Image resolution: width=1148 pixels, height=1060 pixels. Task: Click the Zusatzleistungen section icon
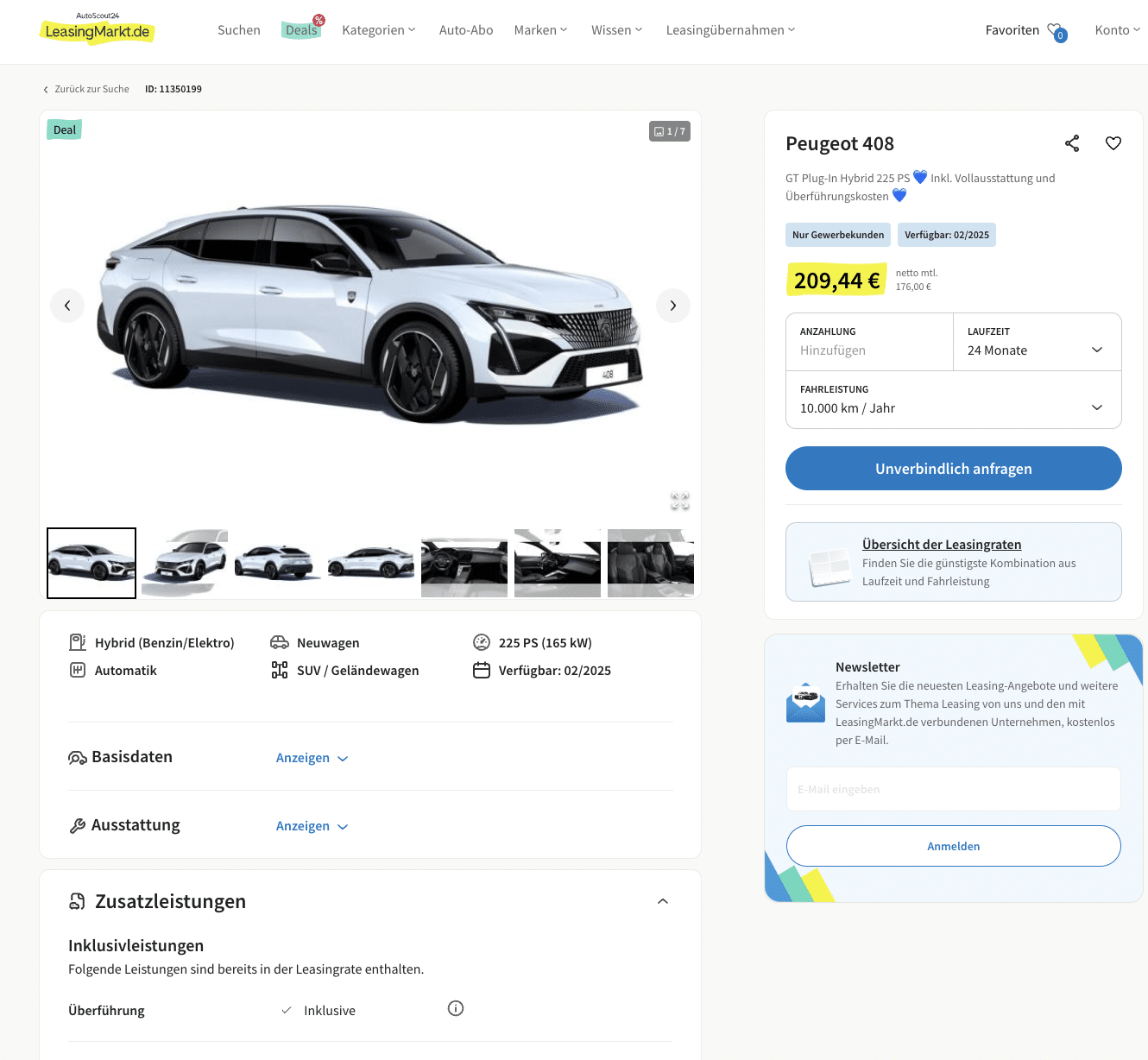(x=78, y=901)
